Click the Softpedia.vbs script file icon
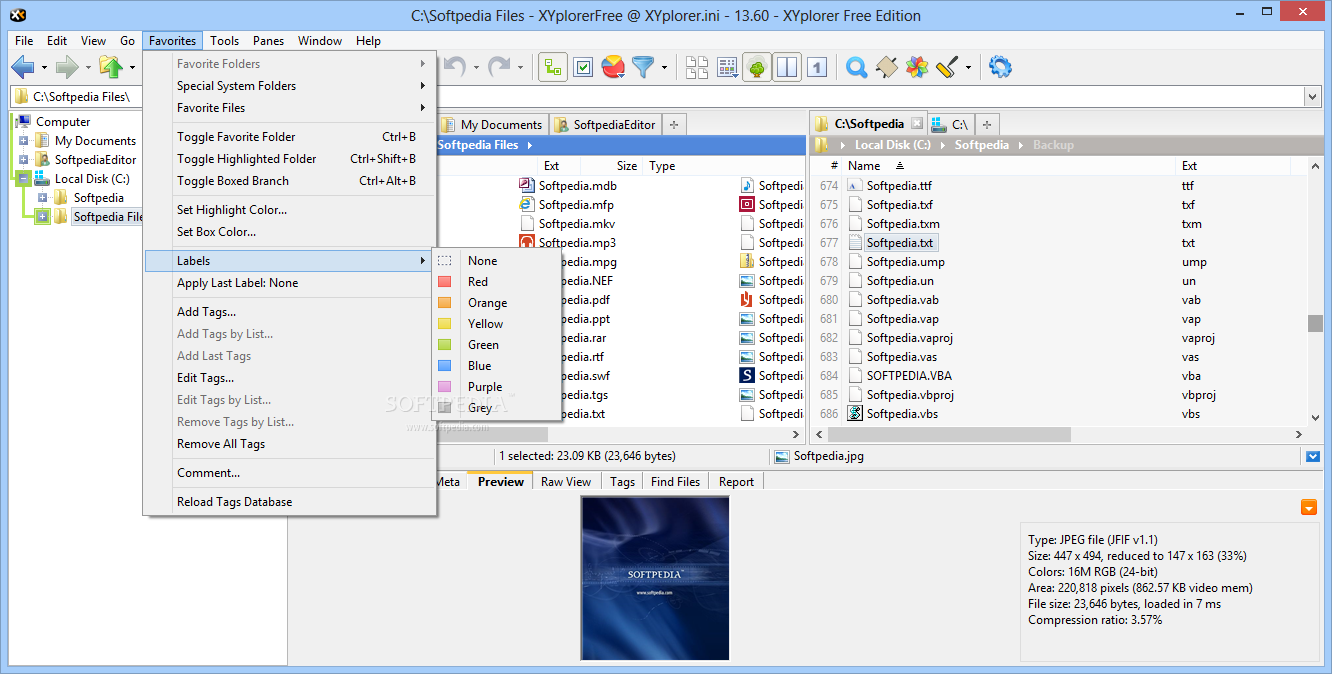1332x674 pixels. (854, 414)
